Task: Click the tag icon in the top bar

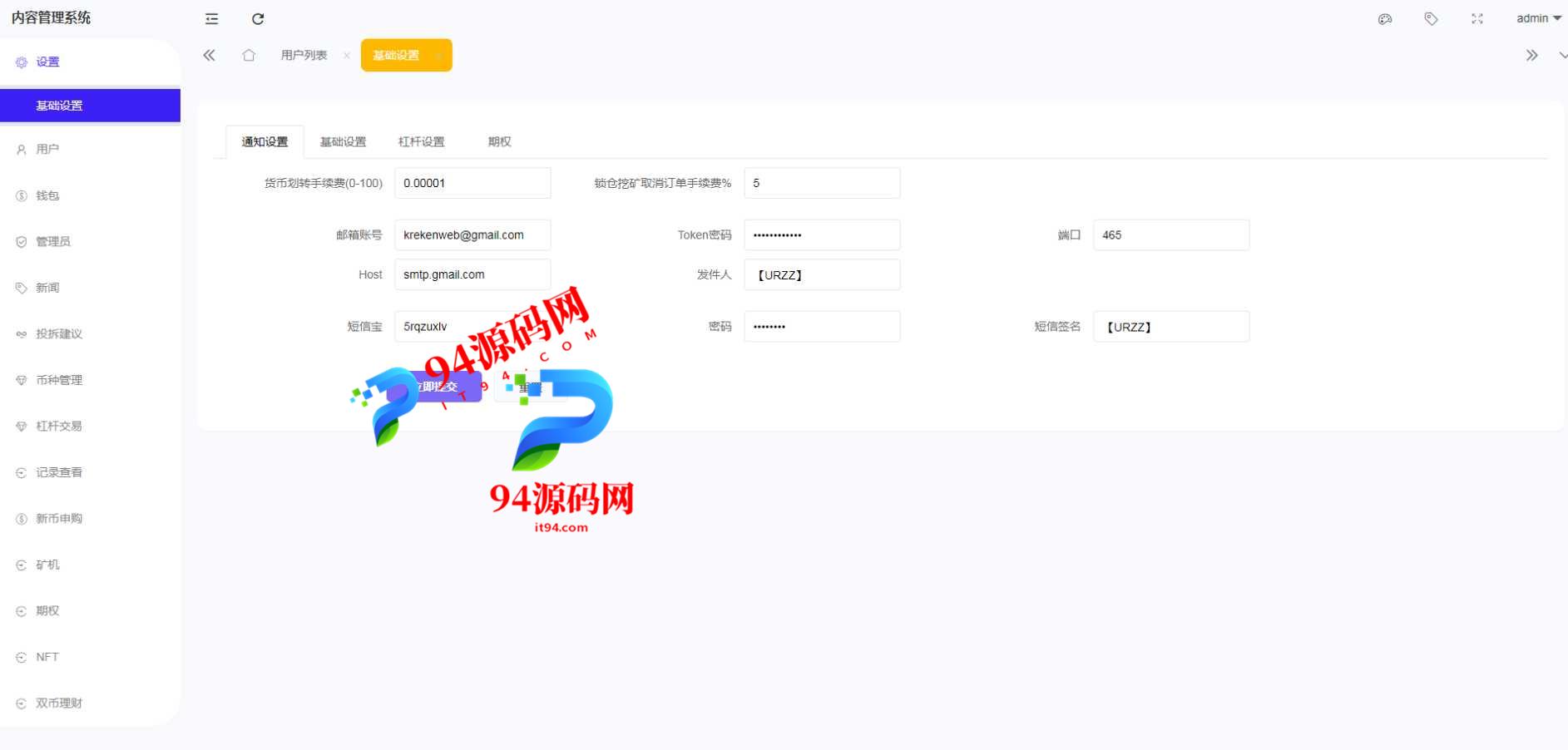Action: coord(1431,18)
